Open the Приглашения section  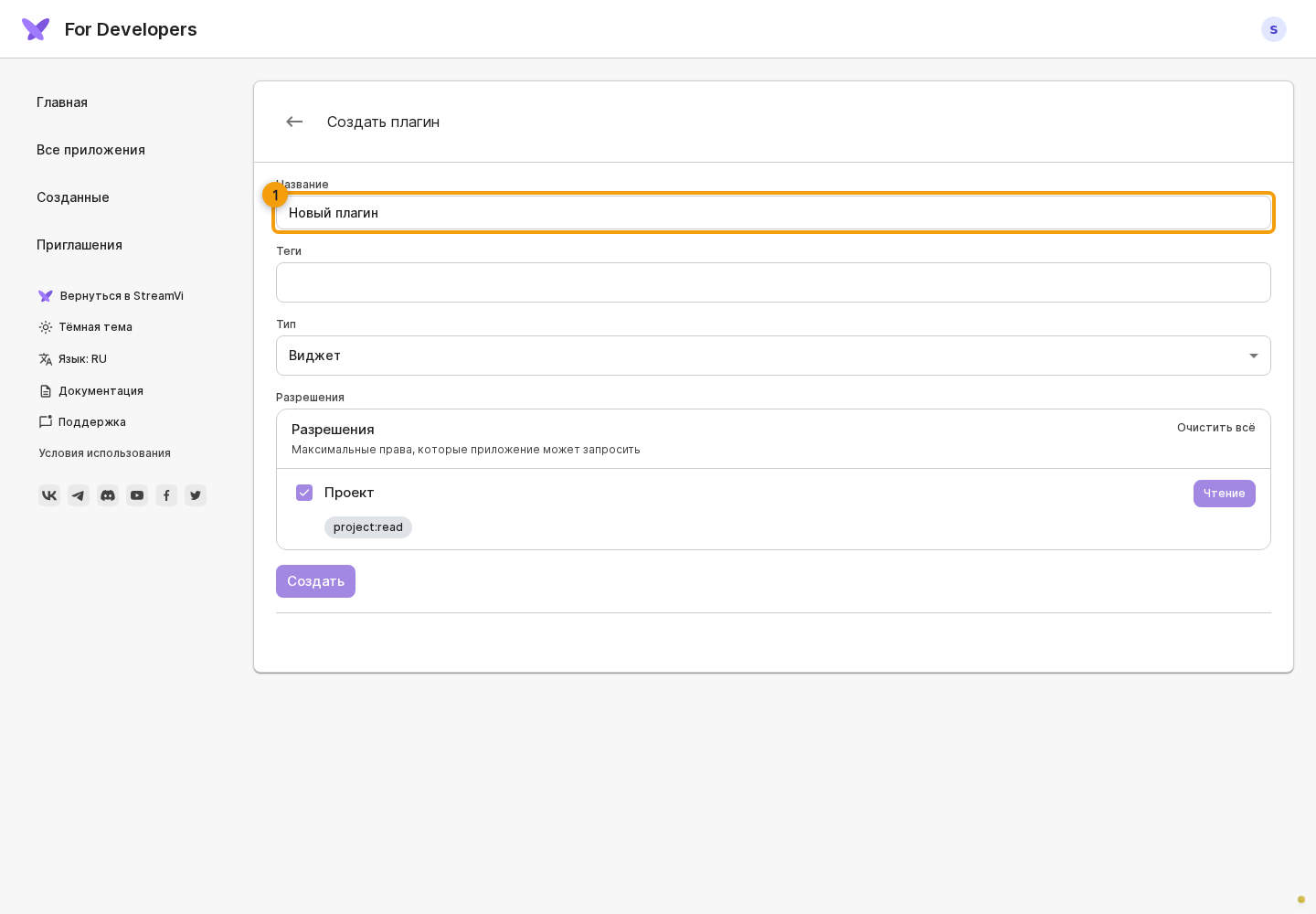click(x=80, y=245)
